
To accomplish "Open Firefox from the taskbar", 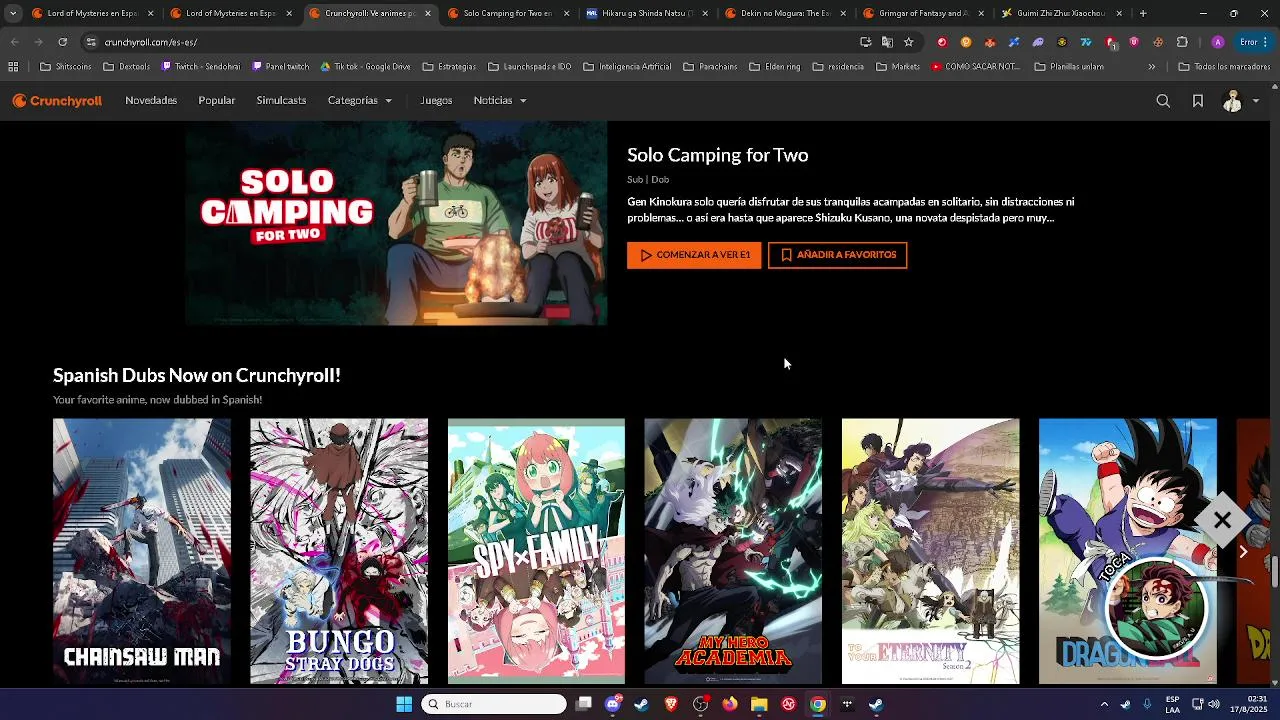I will click(x=730, y=704).
